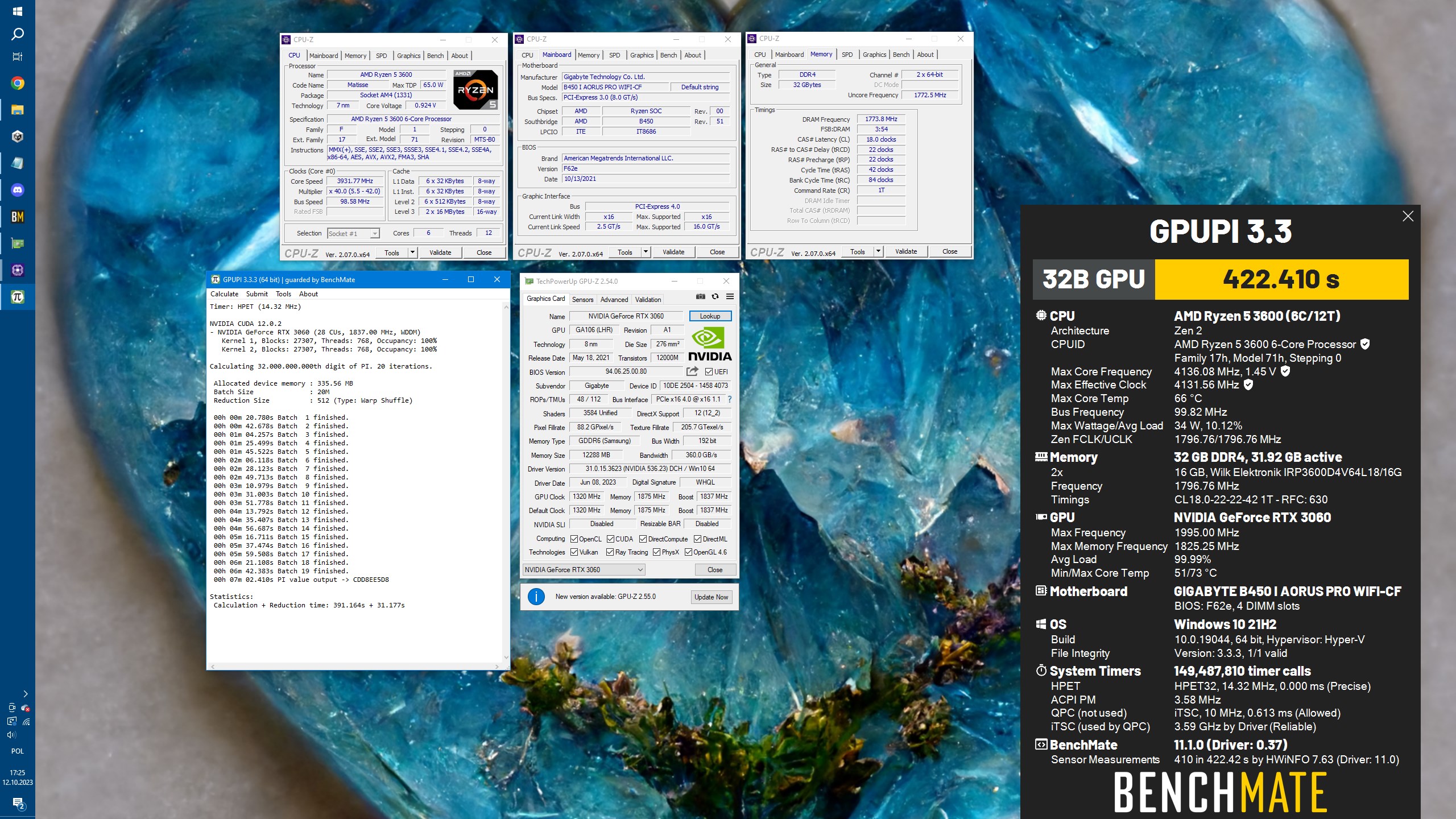Image resolution: width=1456 pixels, height=819 pixels.
Task: Toggle the OpenGL 4.6 checkbox
Action: 688,552
